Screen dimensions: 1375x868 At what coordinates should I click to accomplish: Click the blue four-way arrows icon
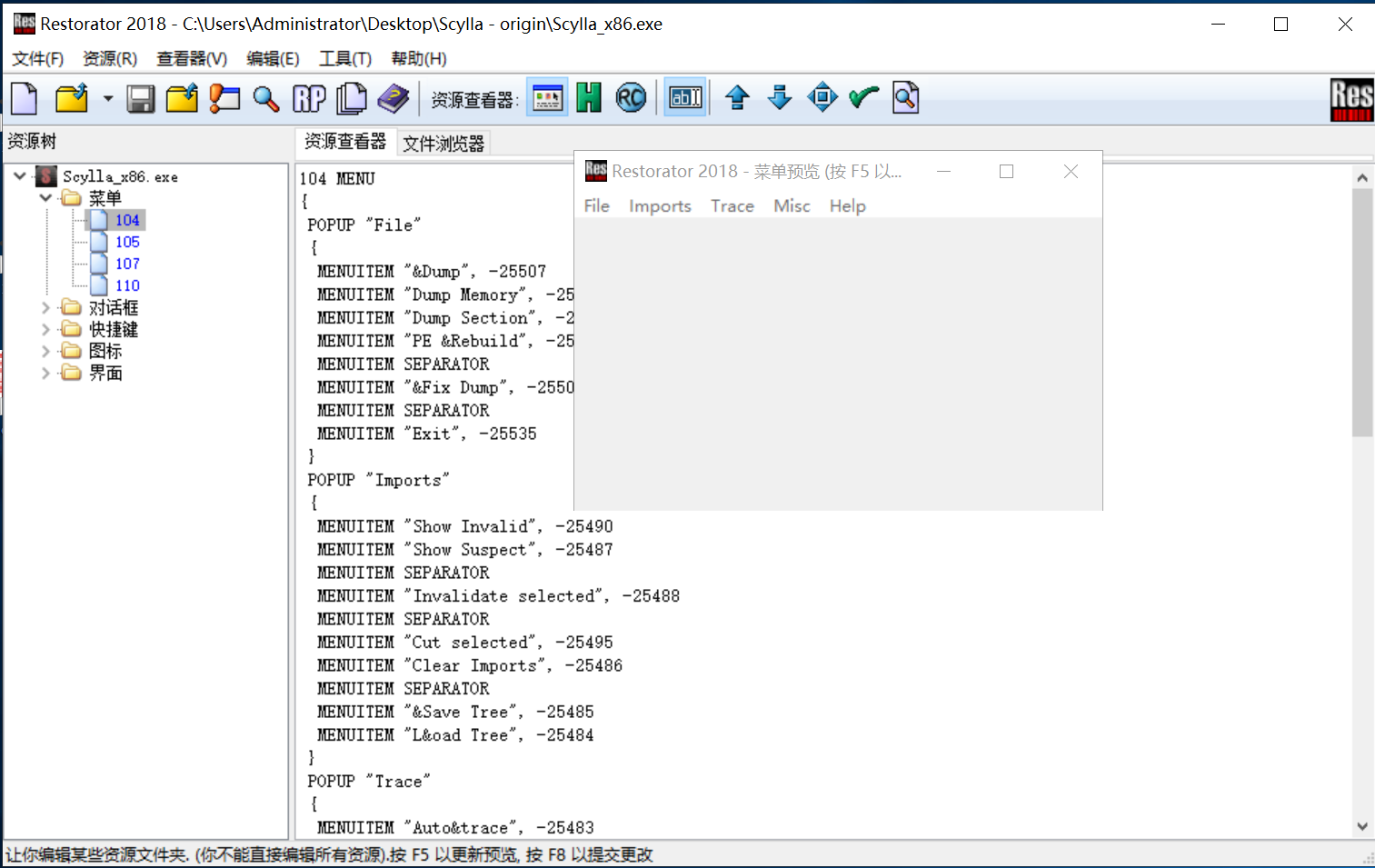coord(822,97)
